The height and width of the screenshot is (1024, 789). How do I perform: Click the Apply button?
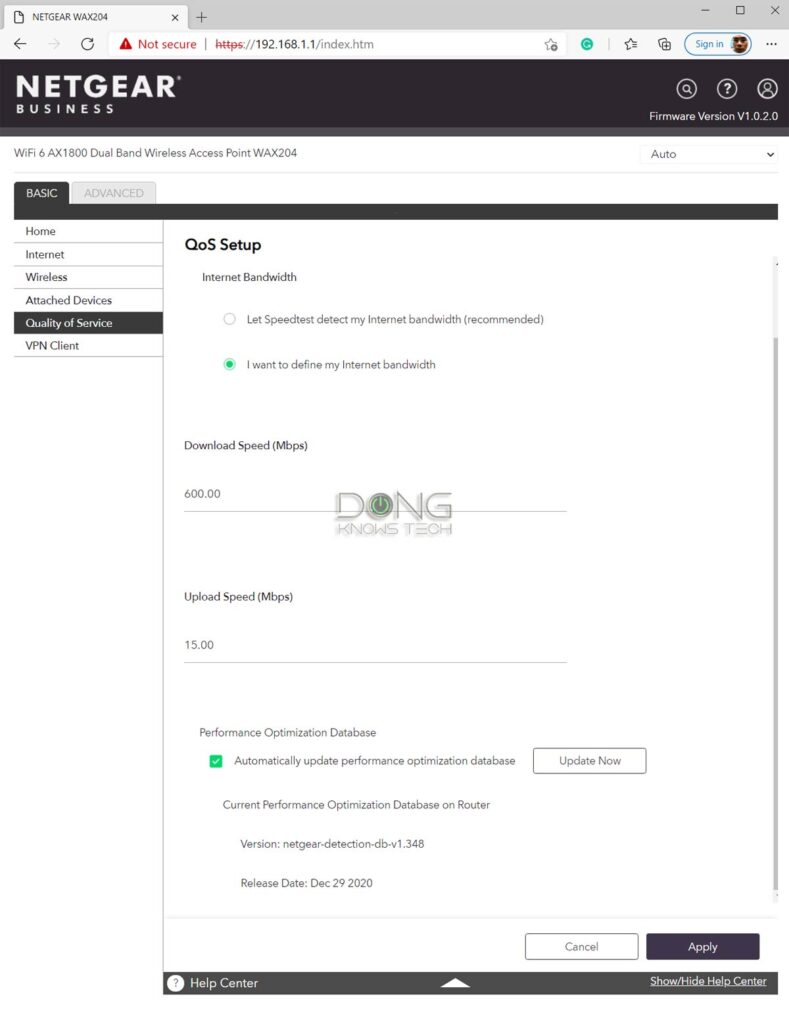tap(703, 946)
